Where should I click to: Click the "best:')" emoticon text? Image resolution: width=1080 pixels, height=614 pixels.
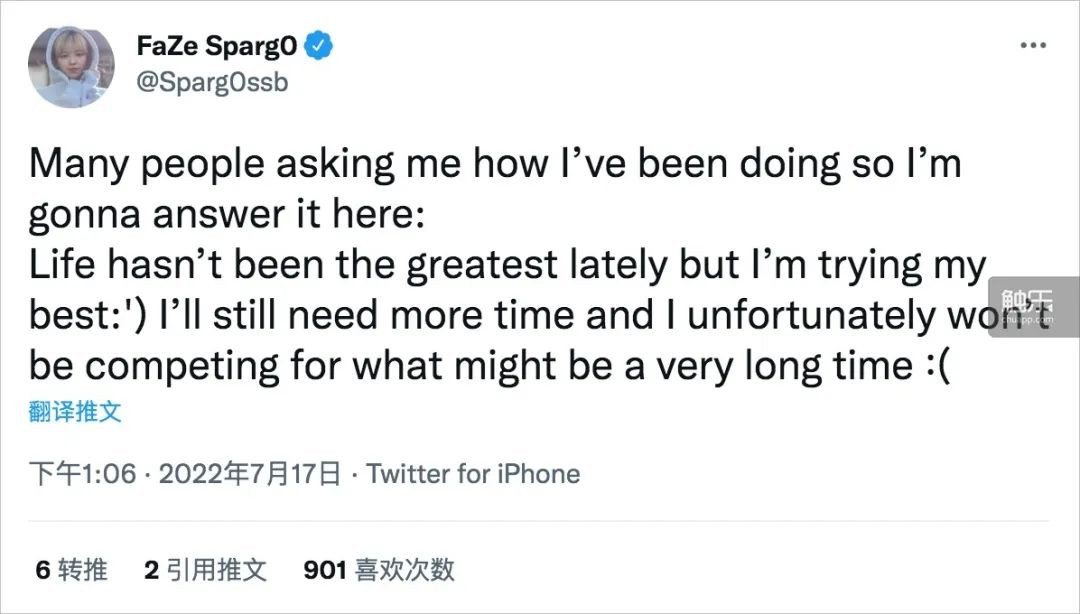coord(89,316)
